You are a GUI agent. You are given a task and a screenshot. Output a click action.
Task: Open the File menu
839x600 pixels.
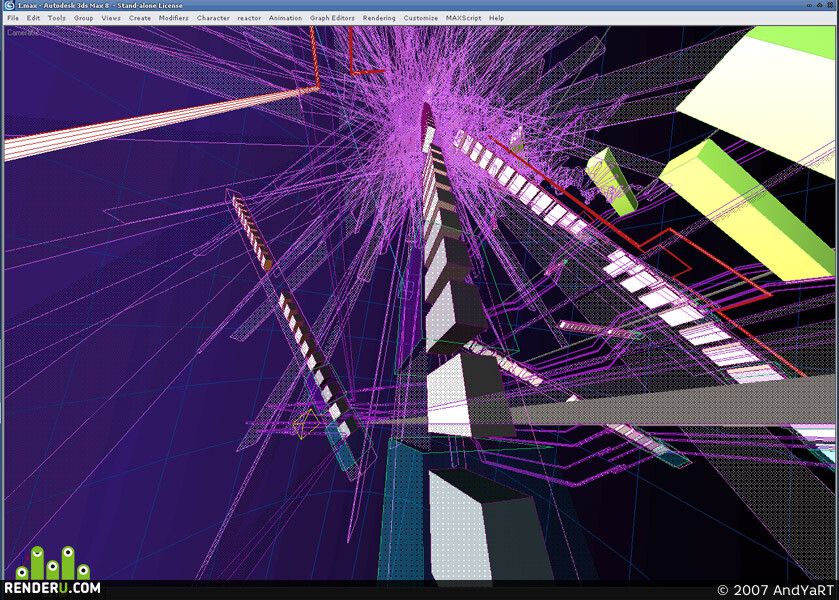pyautogui.click(x=13, y=18)
